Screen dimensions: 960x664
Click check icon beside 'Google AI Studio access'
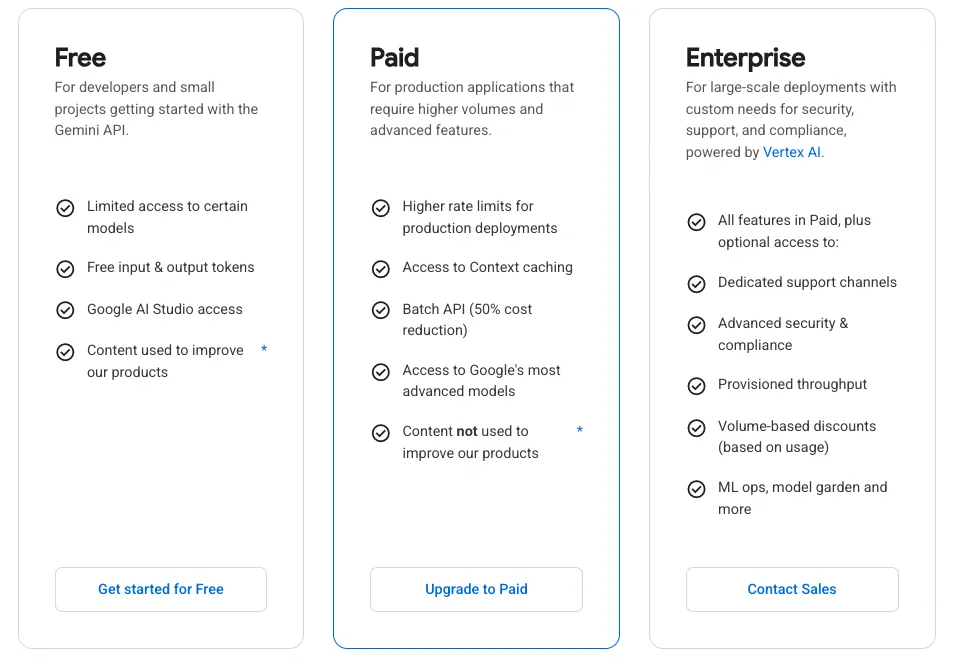pyautogui.click(x=65, y=310)
